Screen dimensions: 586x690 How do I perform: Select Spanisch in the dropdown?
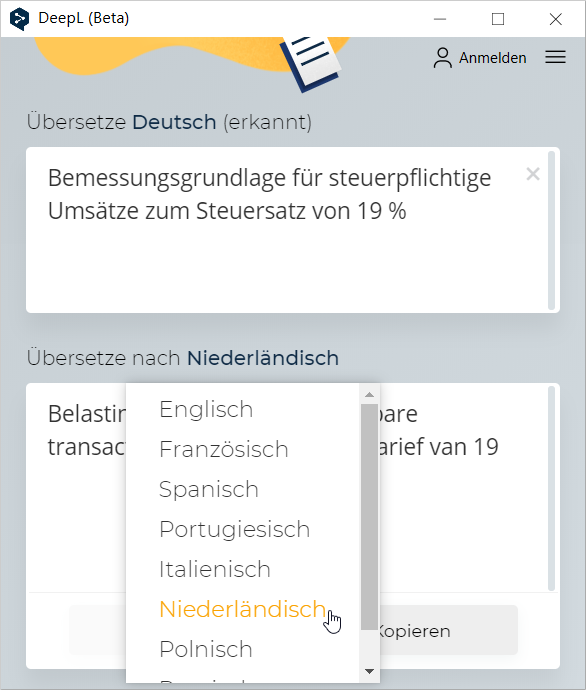209,489
